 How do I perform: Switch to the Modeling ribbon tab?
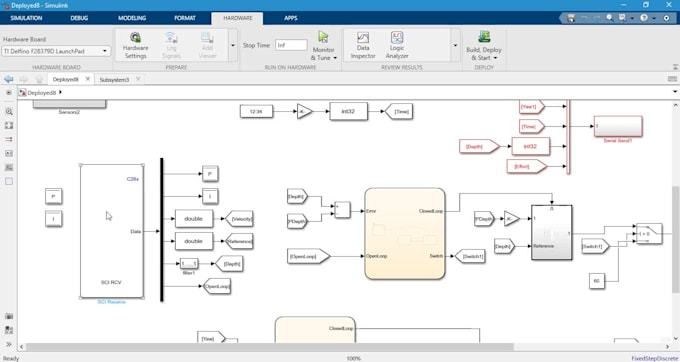tap(132, 18)
